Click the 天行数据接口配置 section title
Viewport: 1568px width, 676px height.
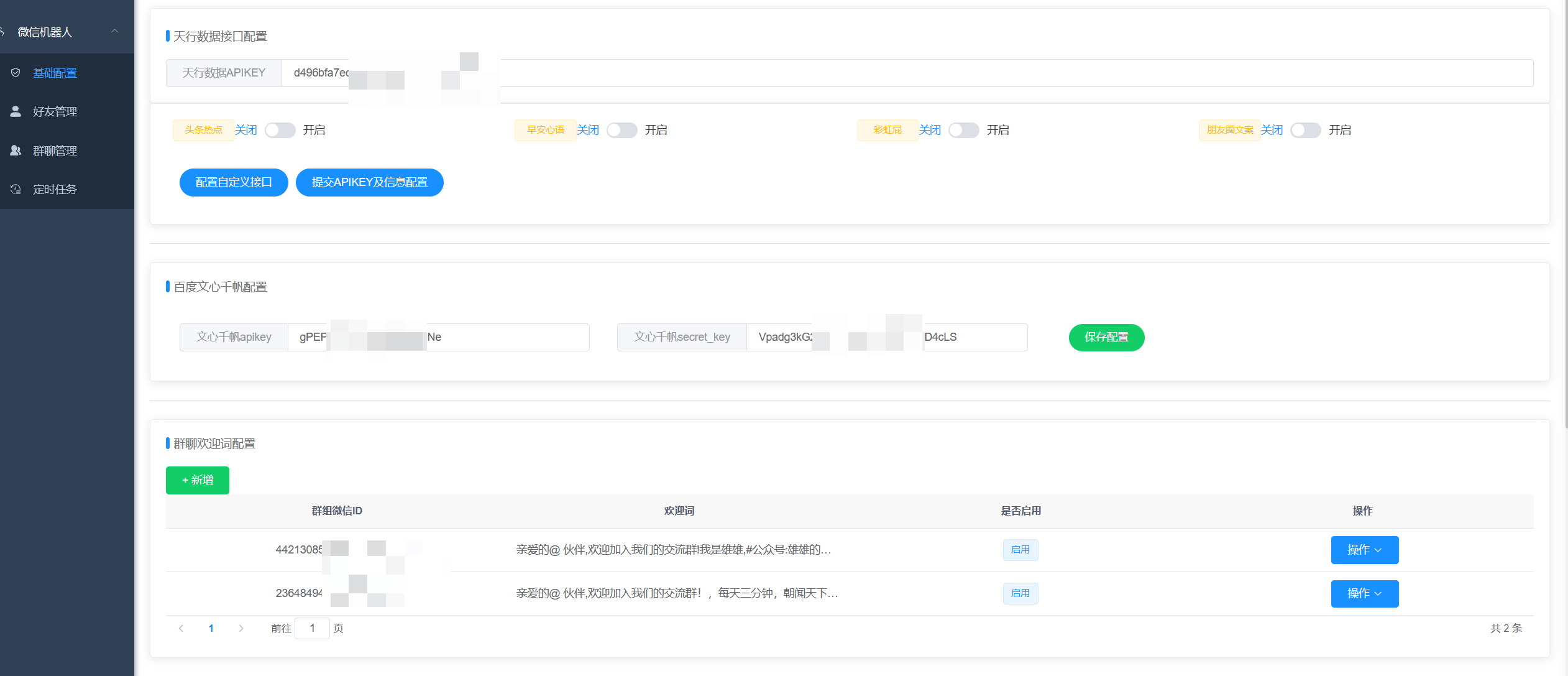pos(220,36)
